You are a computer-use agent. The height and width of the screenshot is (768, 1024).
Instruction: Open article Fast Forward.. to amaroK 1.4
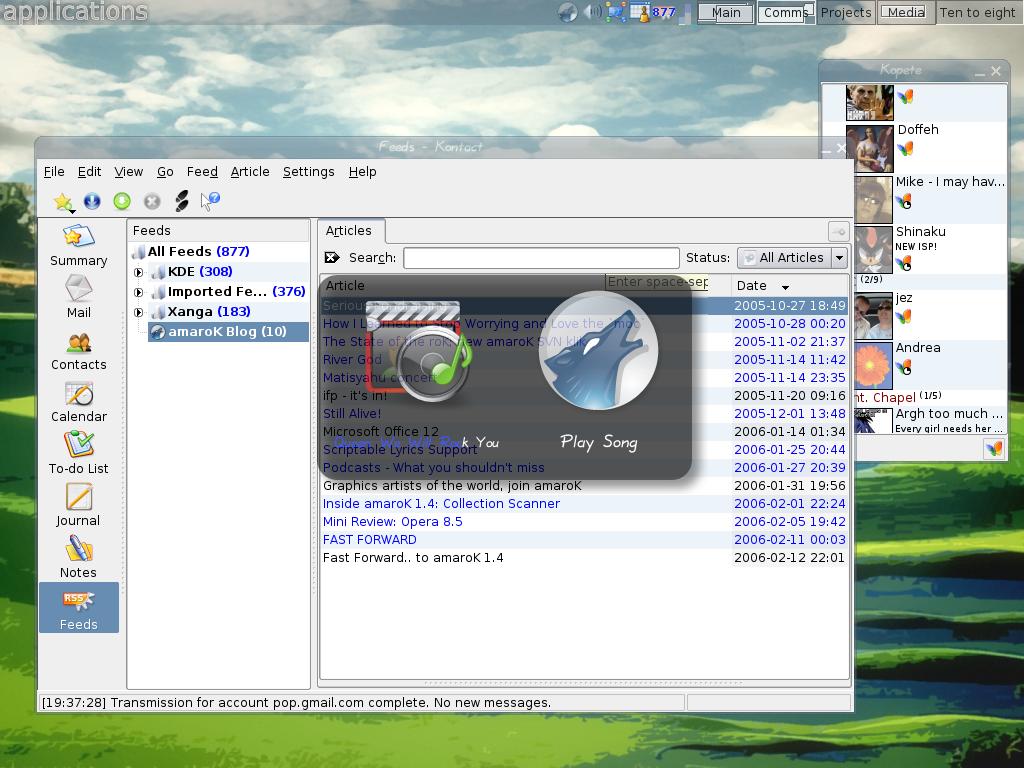click(413, 558)
